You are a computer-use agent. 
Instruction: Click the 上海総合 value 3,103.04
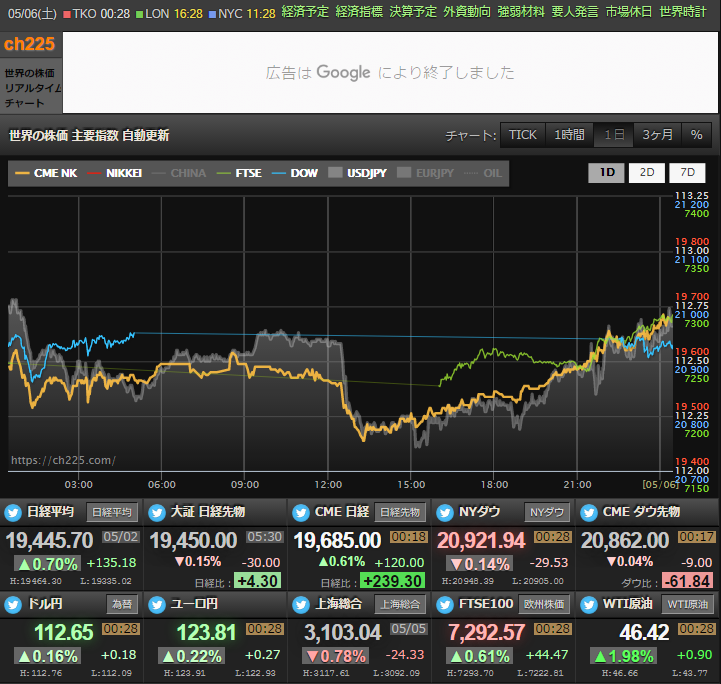[x=343, y=633]
